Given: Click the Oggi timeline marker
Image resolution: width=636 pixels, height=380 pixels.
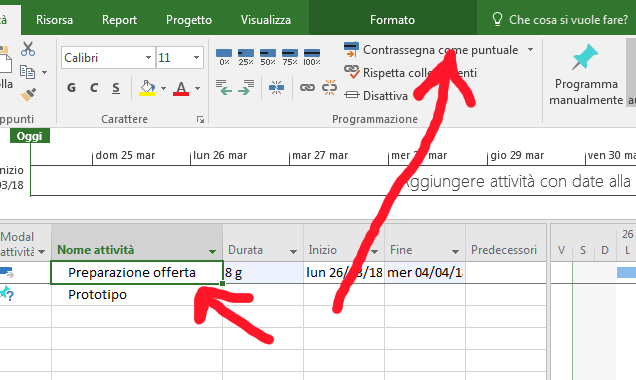Looking at the screenshot, I should (30, 136).
